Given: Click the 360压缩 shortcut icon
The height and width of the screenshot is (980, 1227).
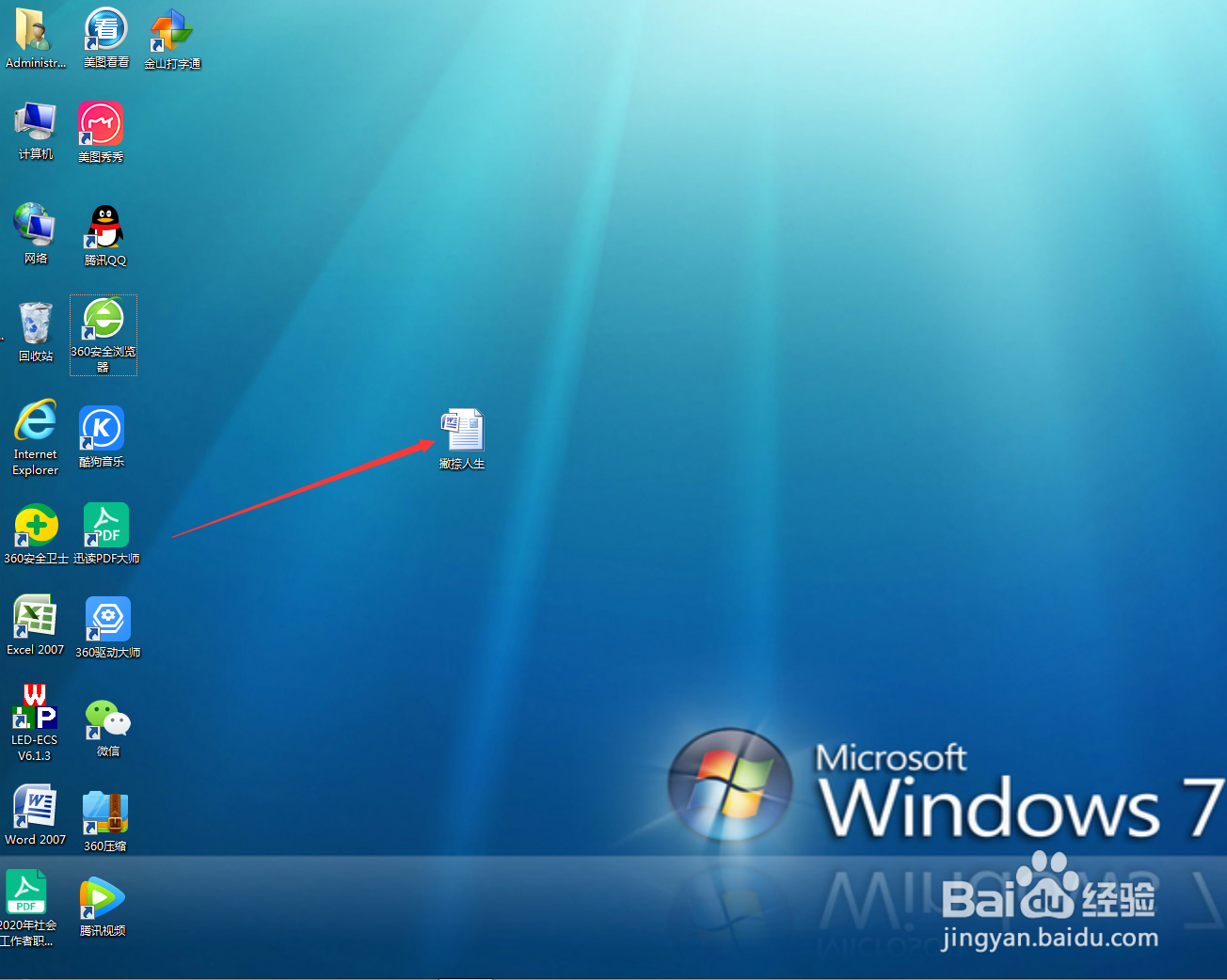Looking at the screenshot, I should pos(104,813).
